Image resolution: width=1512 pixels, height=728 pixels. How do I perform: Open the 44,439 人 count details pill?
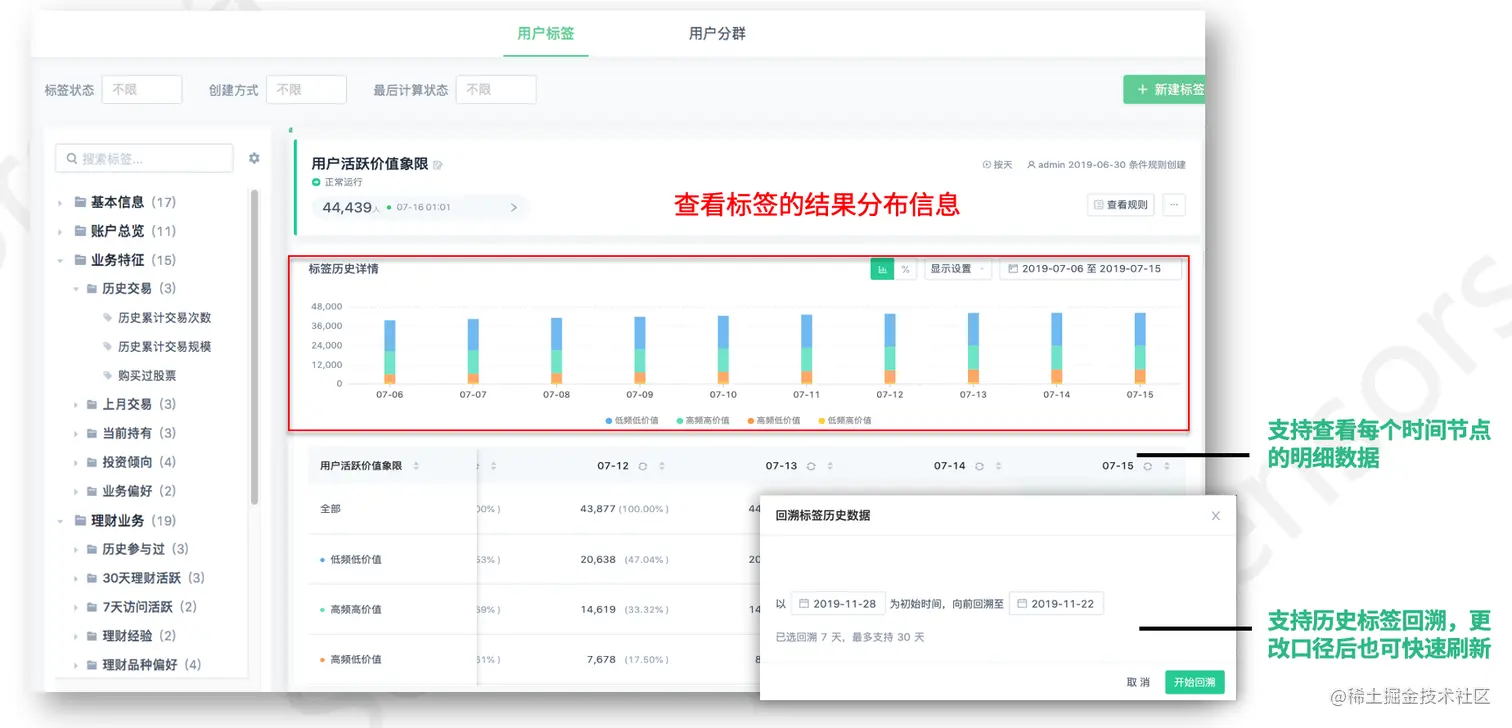click(x=421, y=207)
